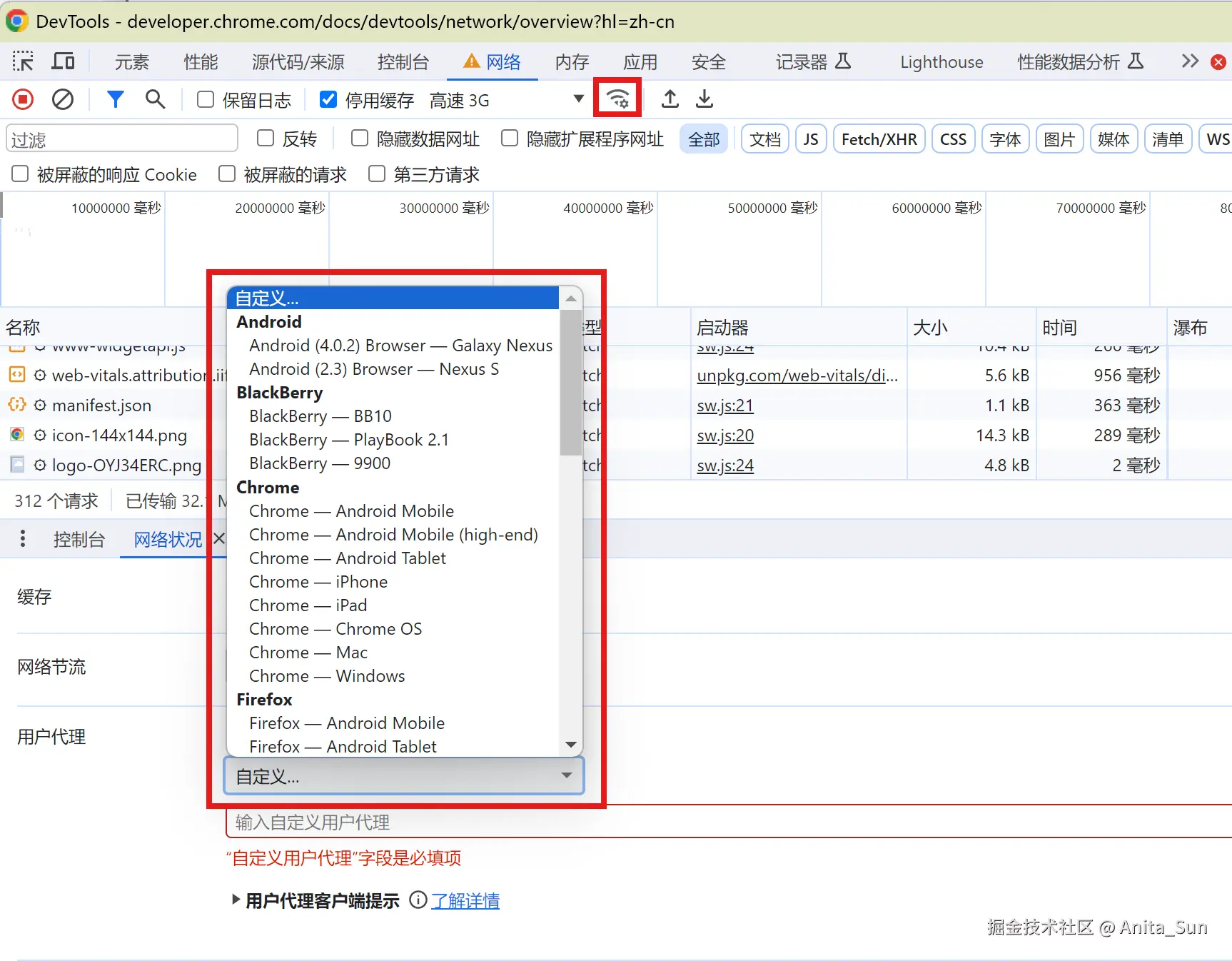Click scroll-down arrow of user agent list

(570, 745)
